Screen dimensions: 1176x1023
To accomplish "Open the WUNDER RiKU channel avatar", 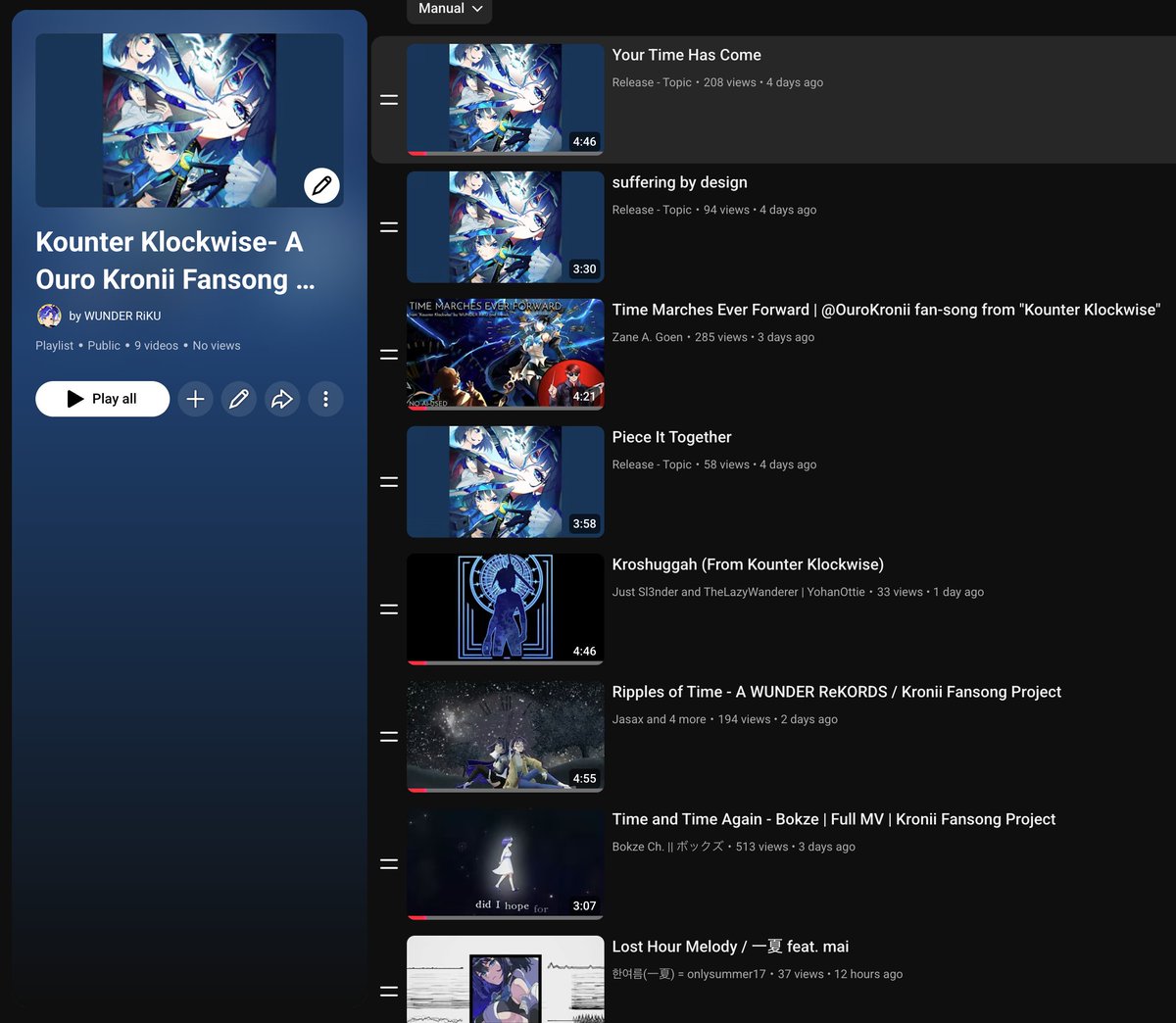I will point(49,316).
